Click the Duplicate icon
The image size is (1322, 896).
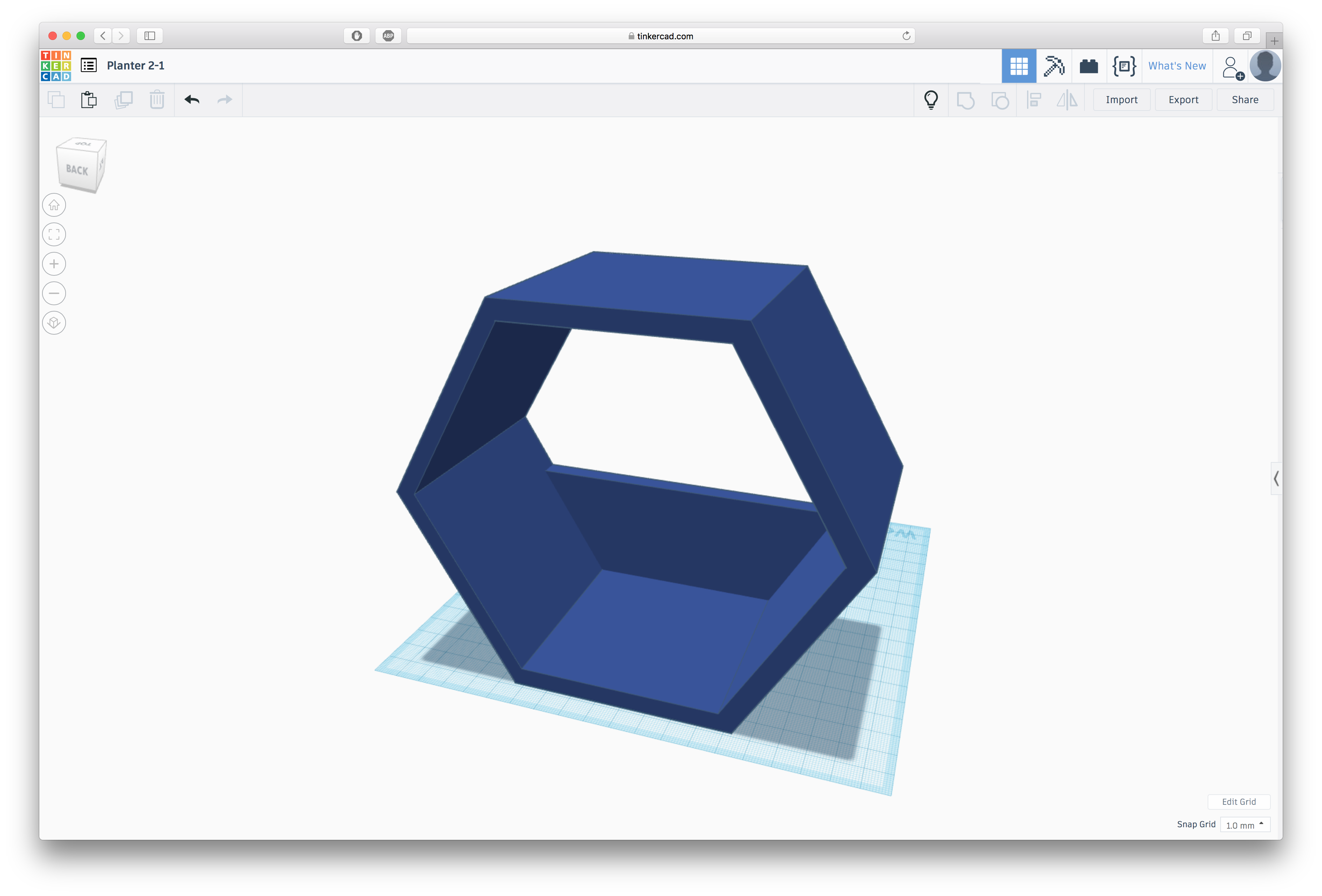point(123,100)
